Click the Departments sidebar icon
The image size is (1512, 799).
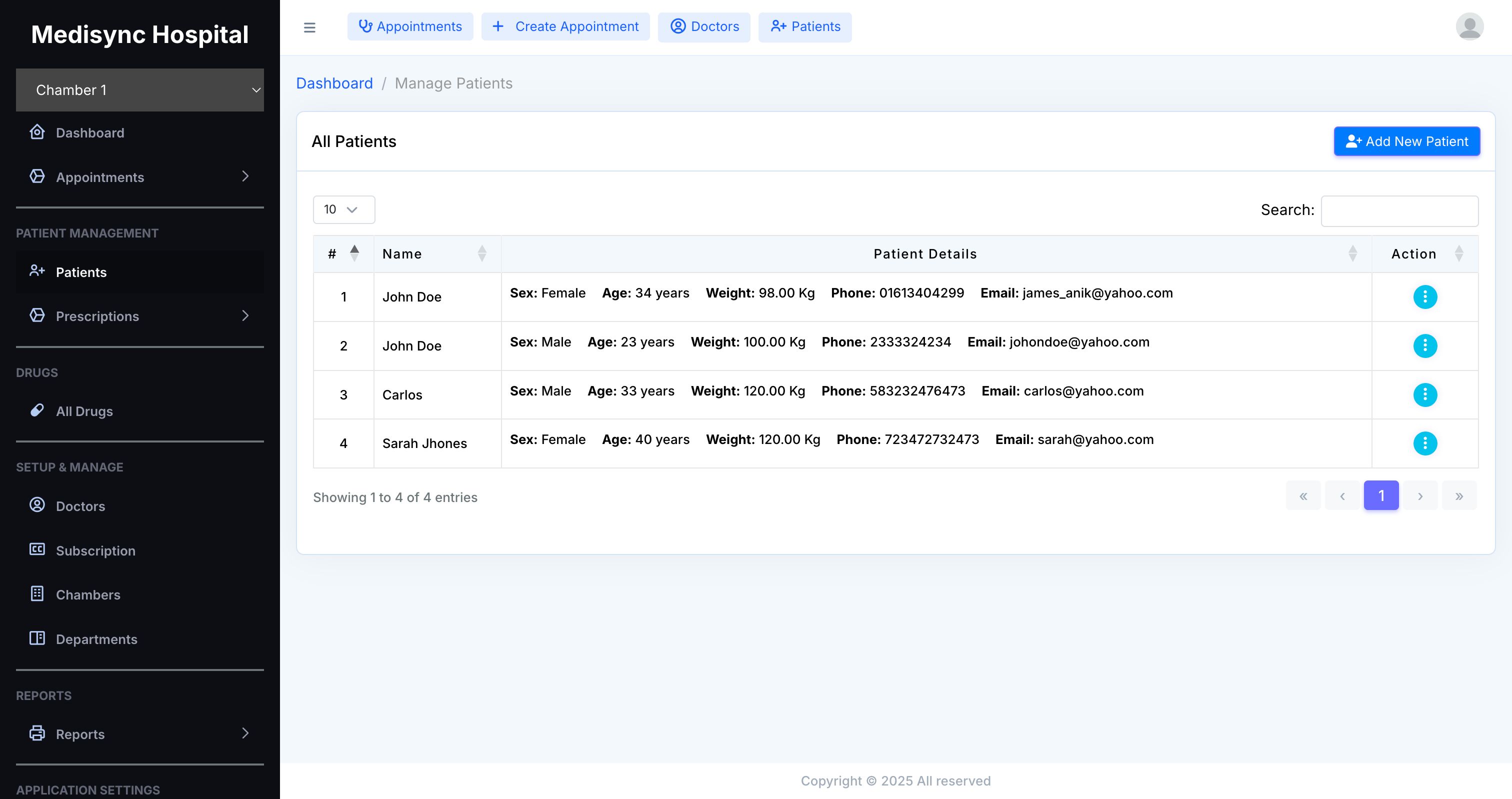pyautogui.click(x=37, y=638)
